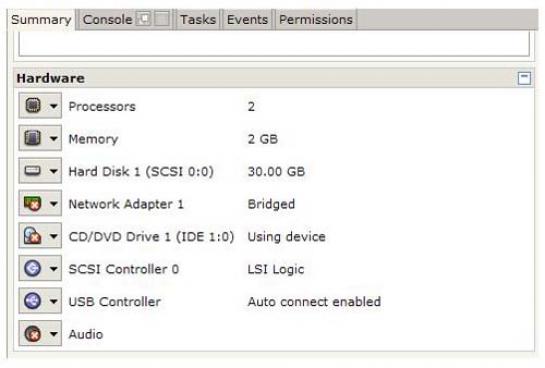
Task: Switch to the Tasks tab
Action: pos(198,19)
